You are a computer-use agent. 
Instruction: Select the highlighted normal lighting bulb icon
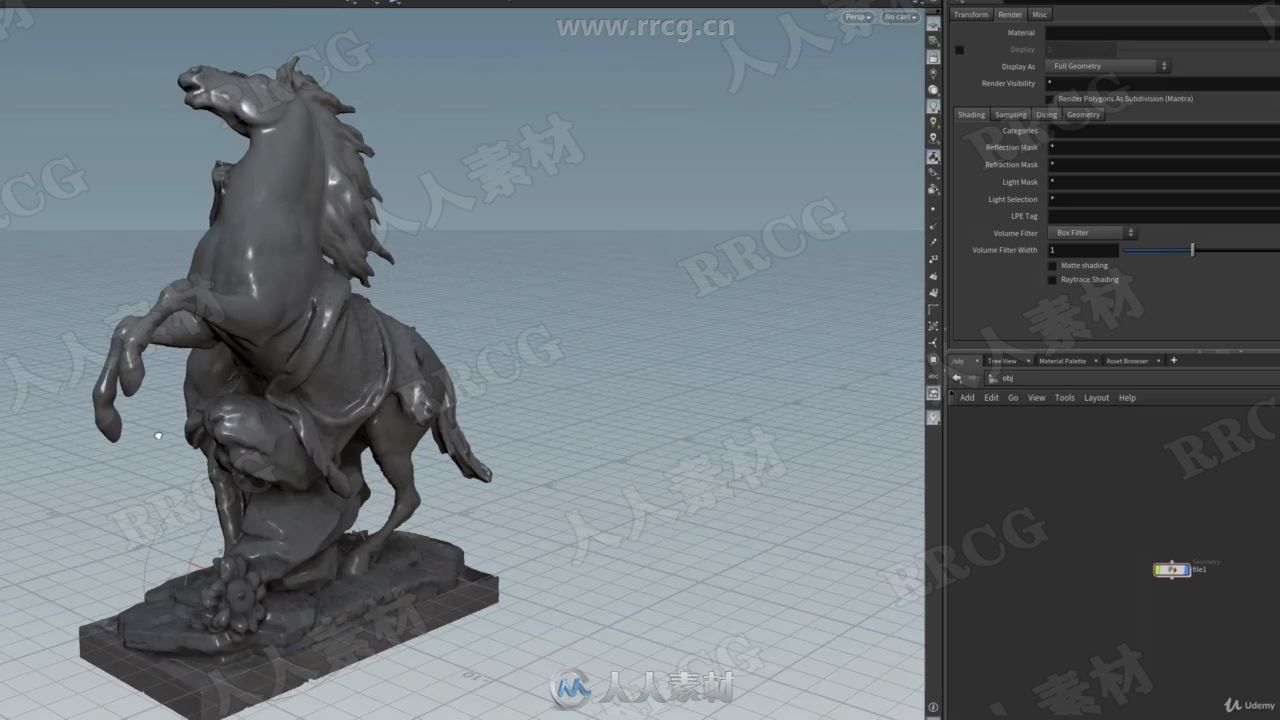pyautogui.click(x=934, y=106)
